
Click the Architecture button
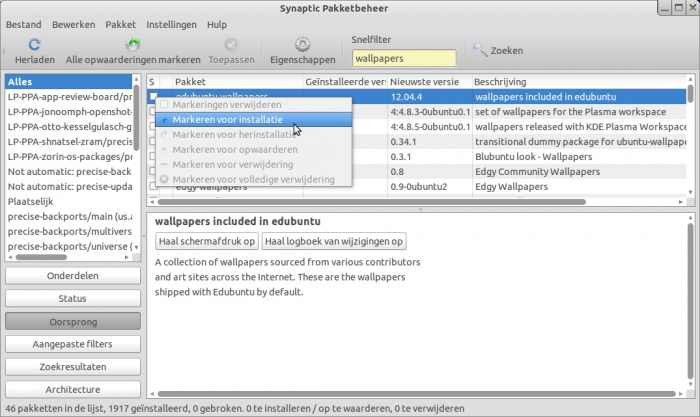tap(73, 389)
